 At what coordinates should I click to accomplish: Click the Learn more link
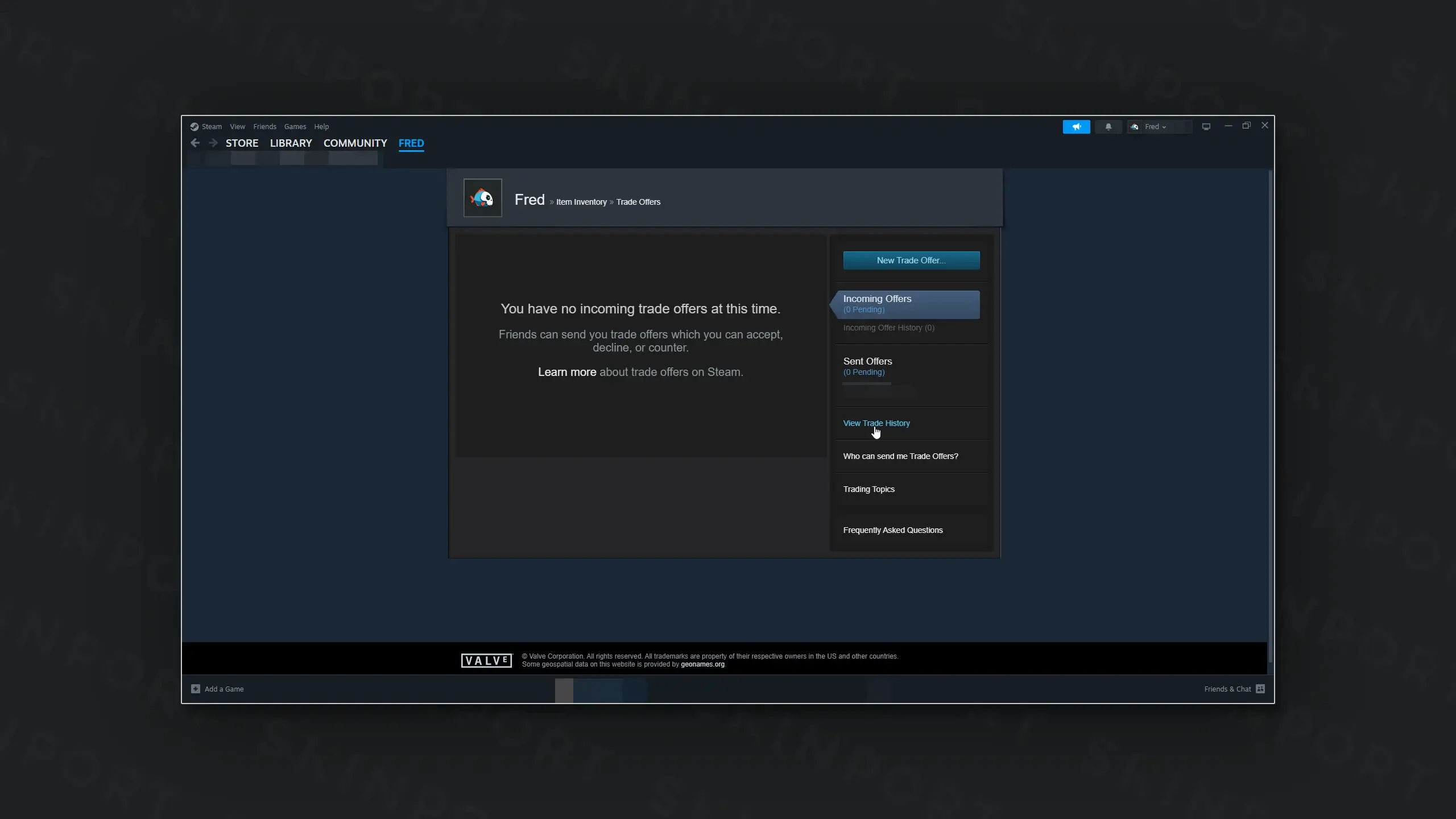pyautogui.click(x=566, y=372)
